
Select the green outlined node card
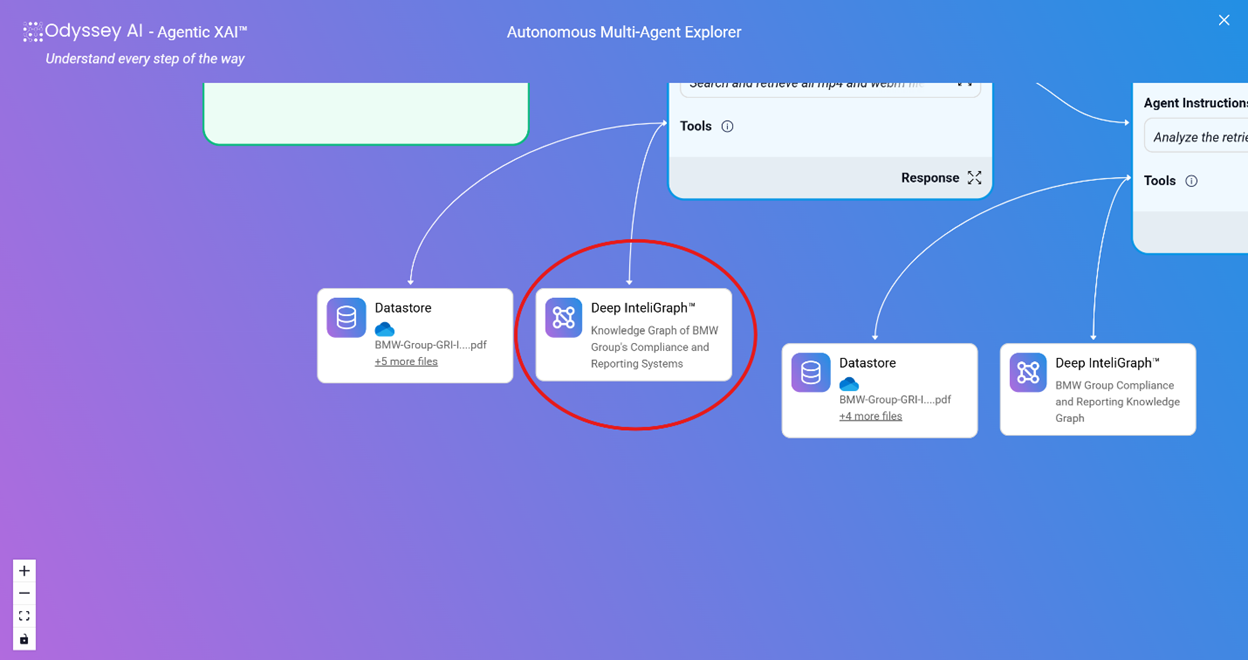click(366, 114)
